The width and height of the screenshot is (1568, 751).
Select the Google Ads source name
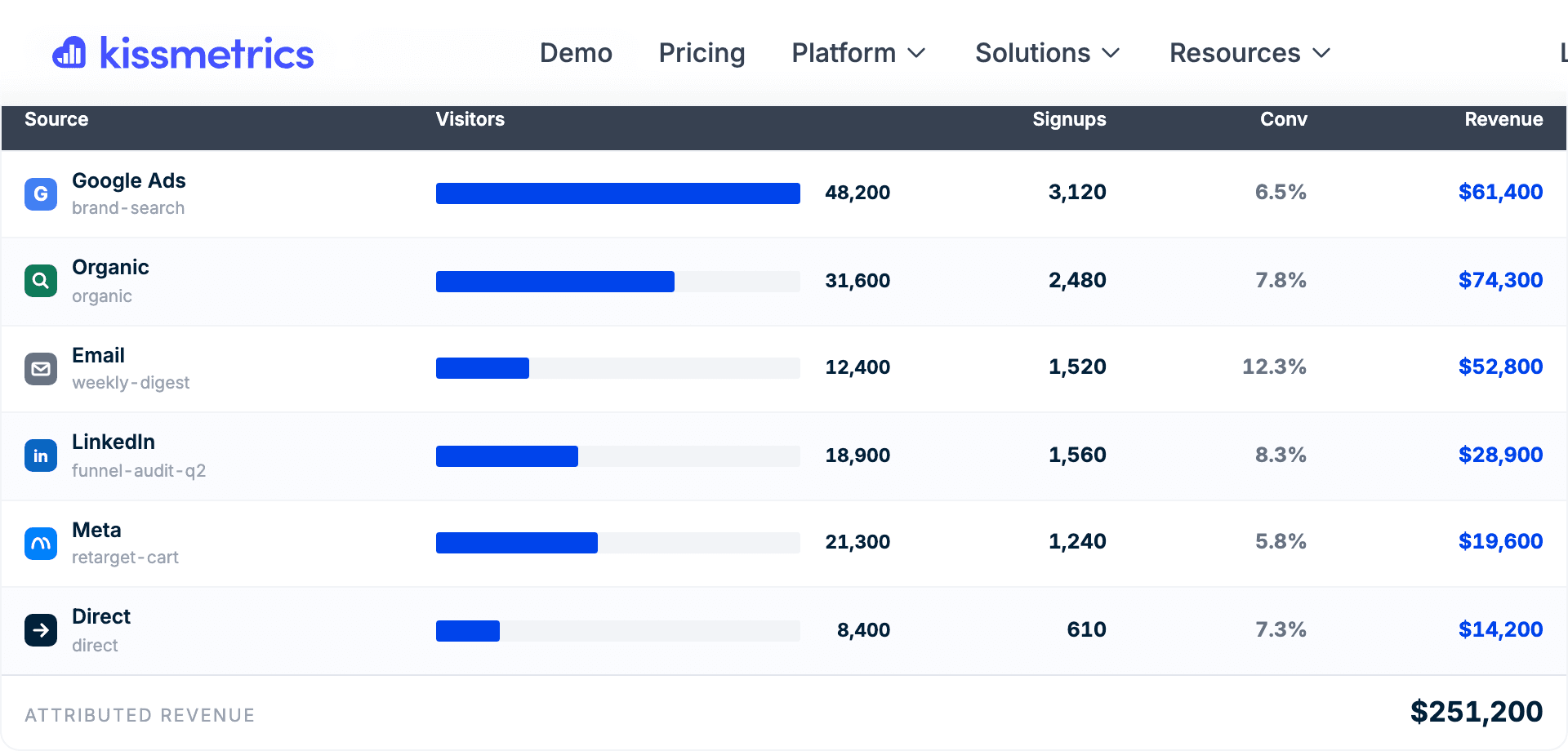point(129,180)
